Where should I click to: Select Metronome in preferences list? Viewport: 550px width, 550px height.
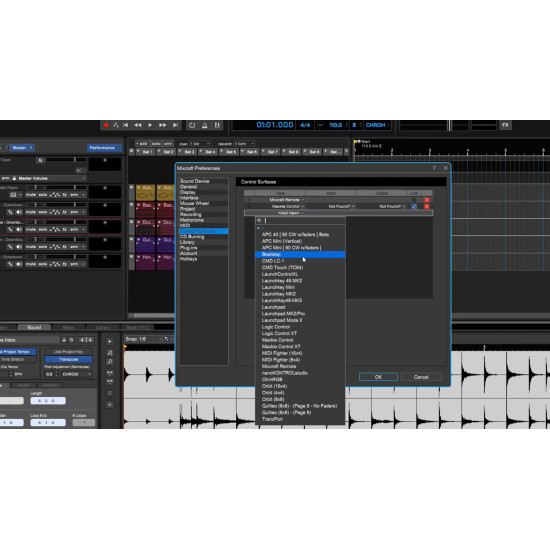[192, 220]
